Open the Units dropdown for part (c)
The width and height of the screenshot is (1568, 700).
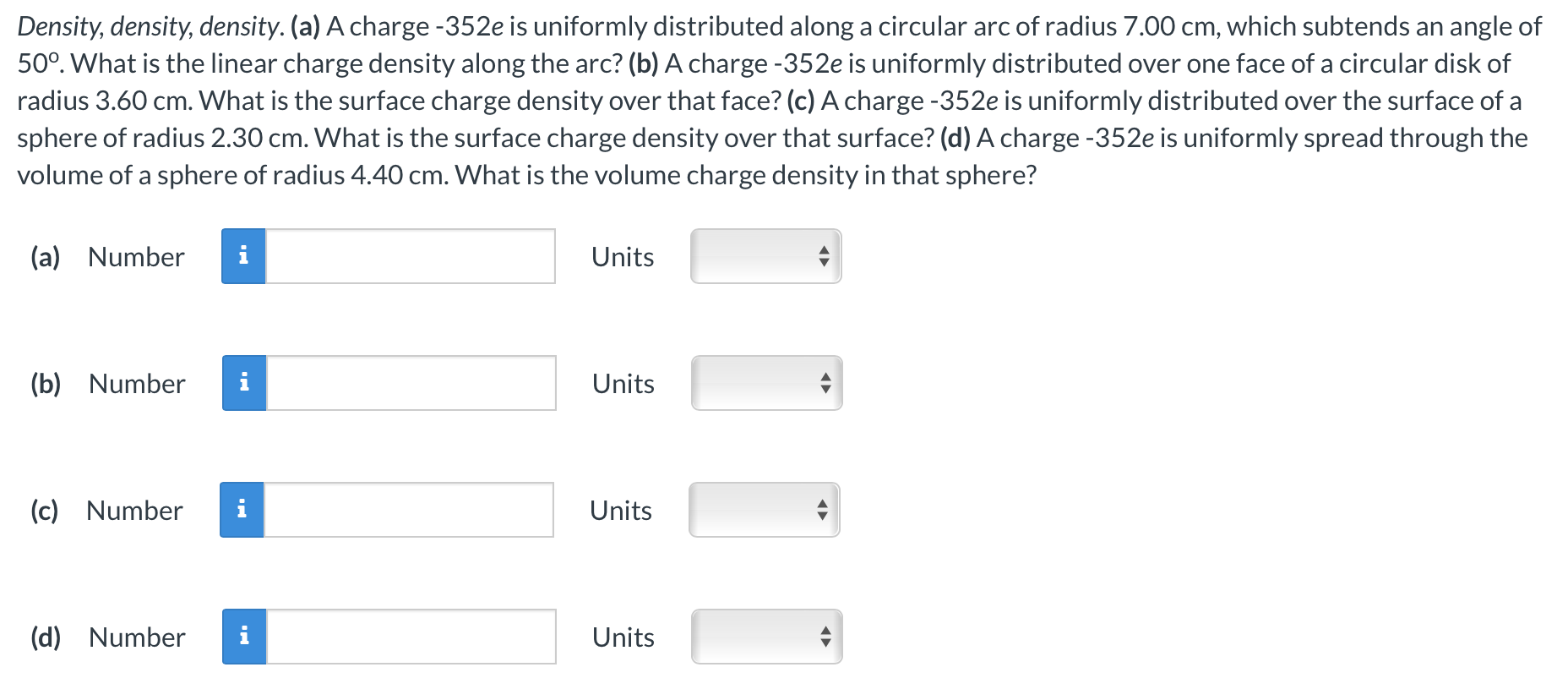point(762,510)
